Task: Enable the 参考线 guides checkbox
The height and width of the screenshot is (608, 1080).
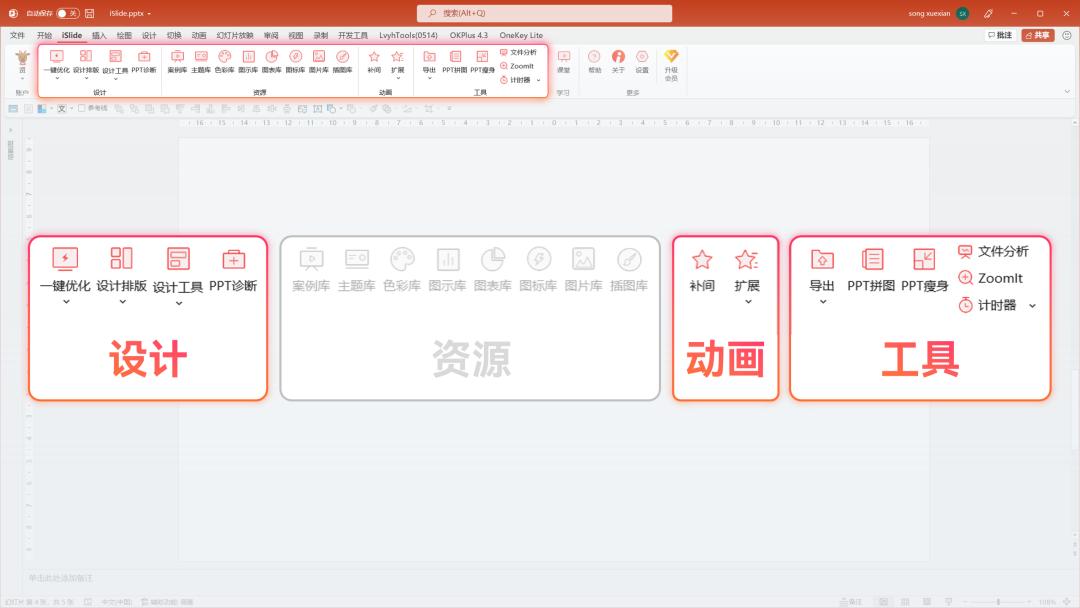Action: pyautogui.click(x=82, y=108)
